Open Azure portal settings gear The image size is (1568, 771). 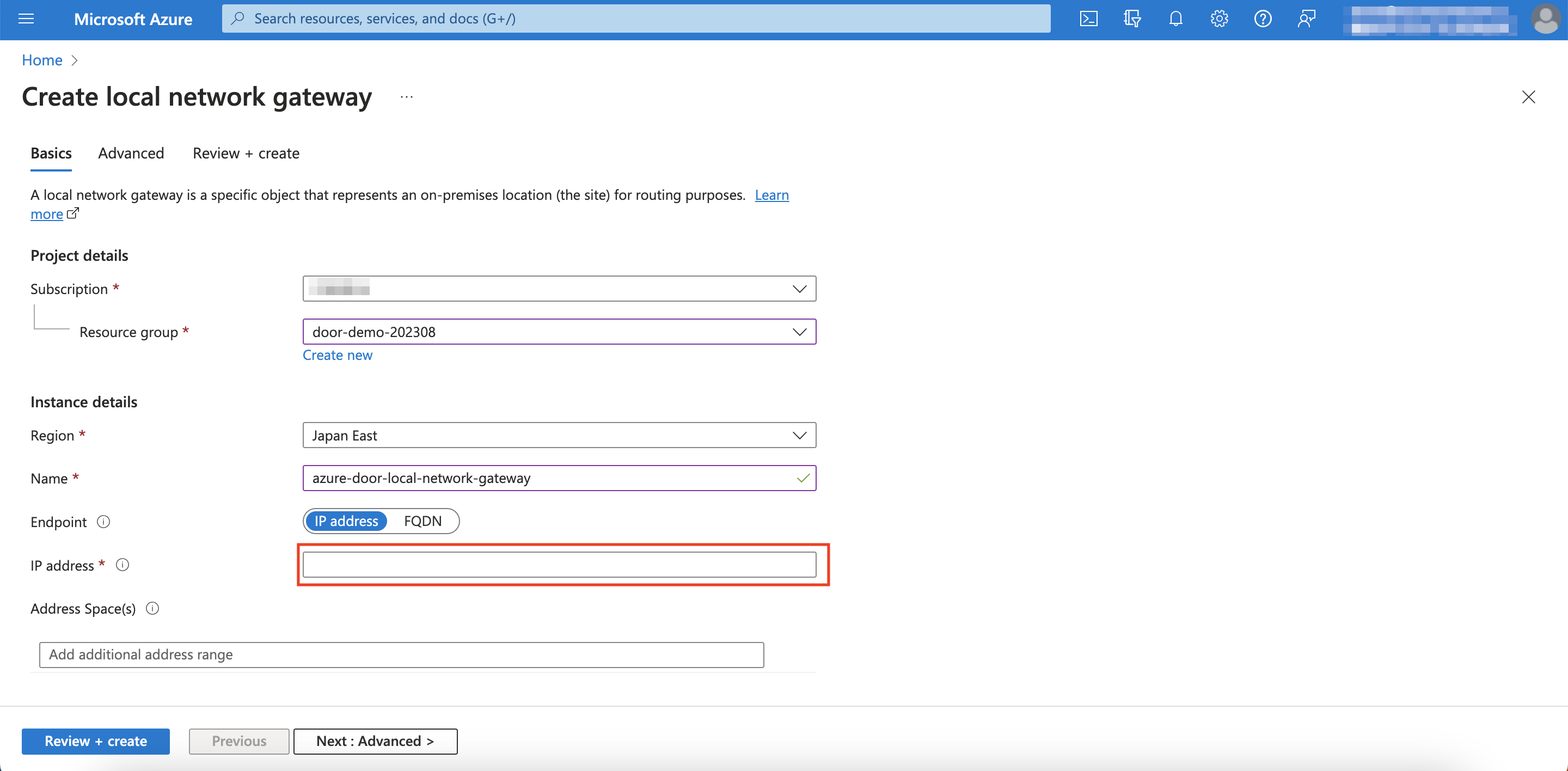coord(1218,19)
